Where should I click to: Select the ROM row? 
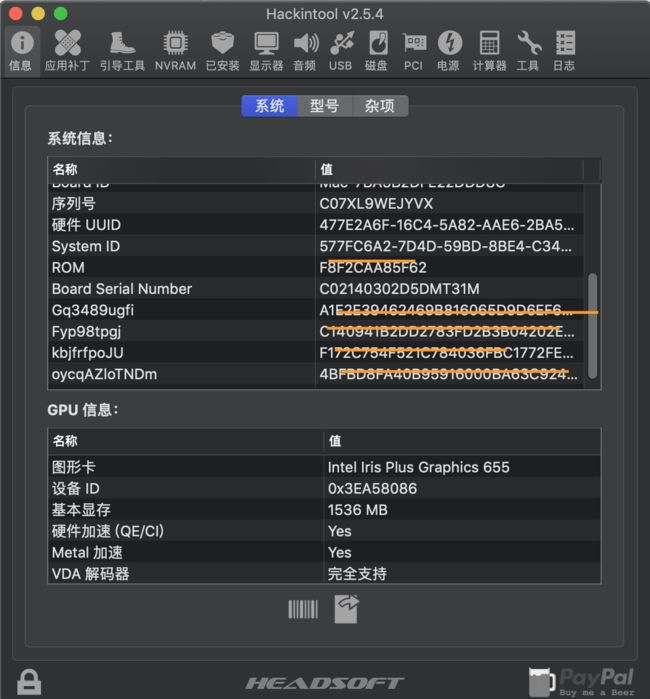pyautogui.click(x=316, y=267)
